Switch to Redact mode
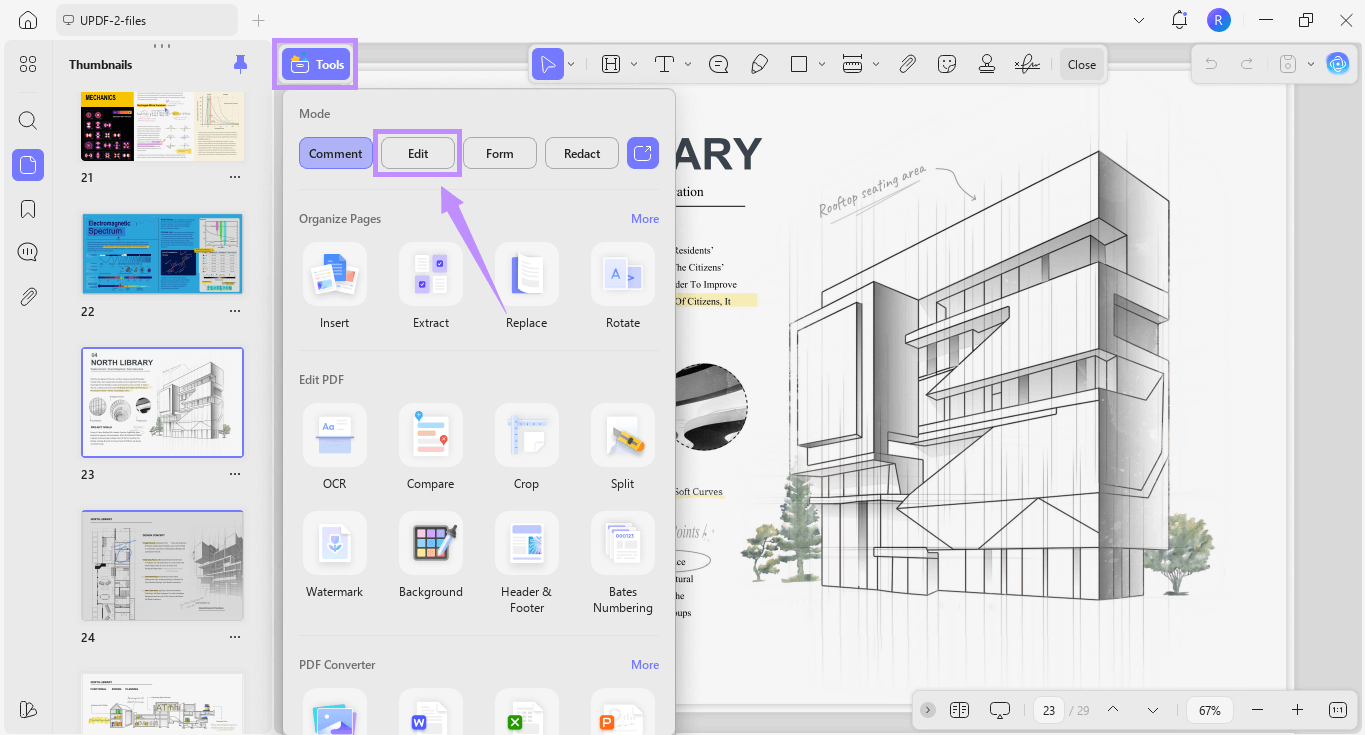This screenshot has width=1365, height=735. (581, 153)
